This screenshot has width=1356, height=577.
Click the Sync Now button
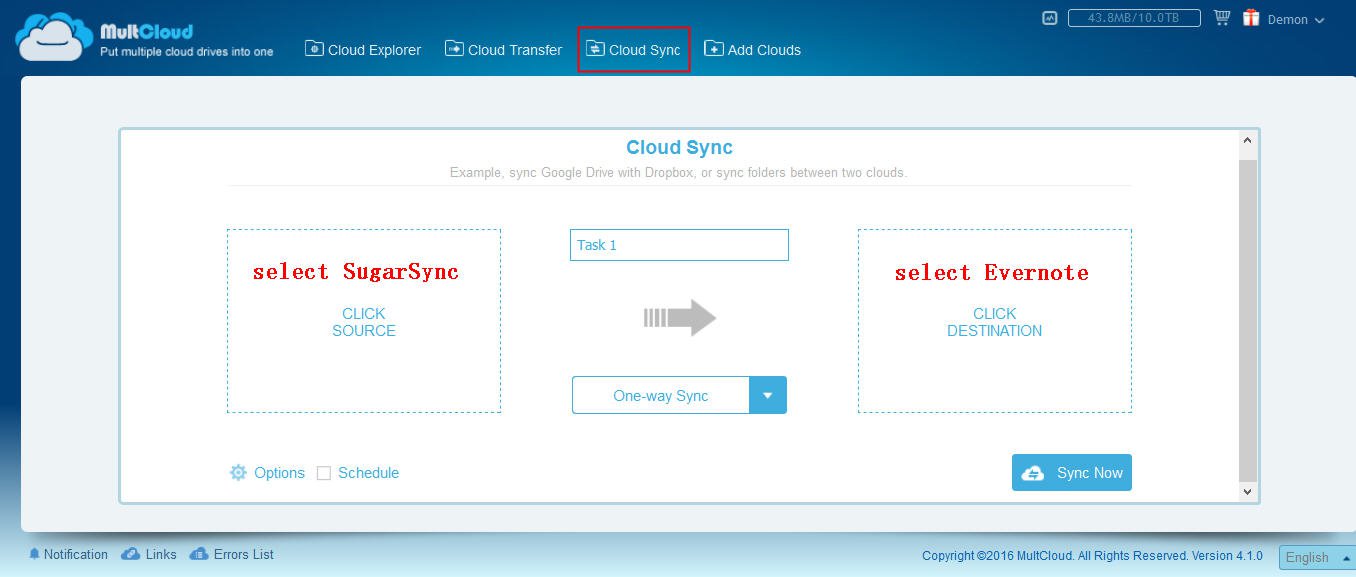coord(1072,473)
